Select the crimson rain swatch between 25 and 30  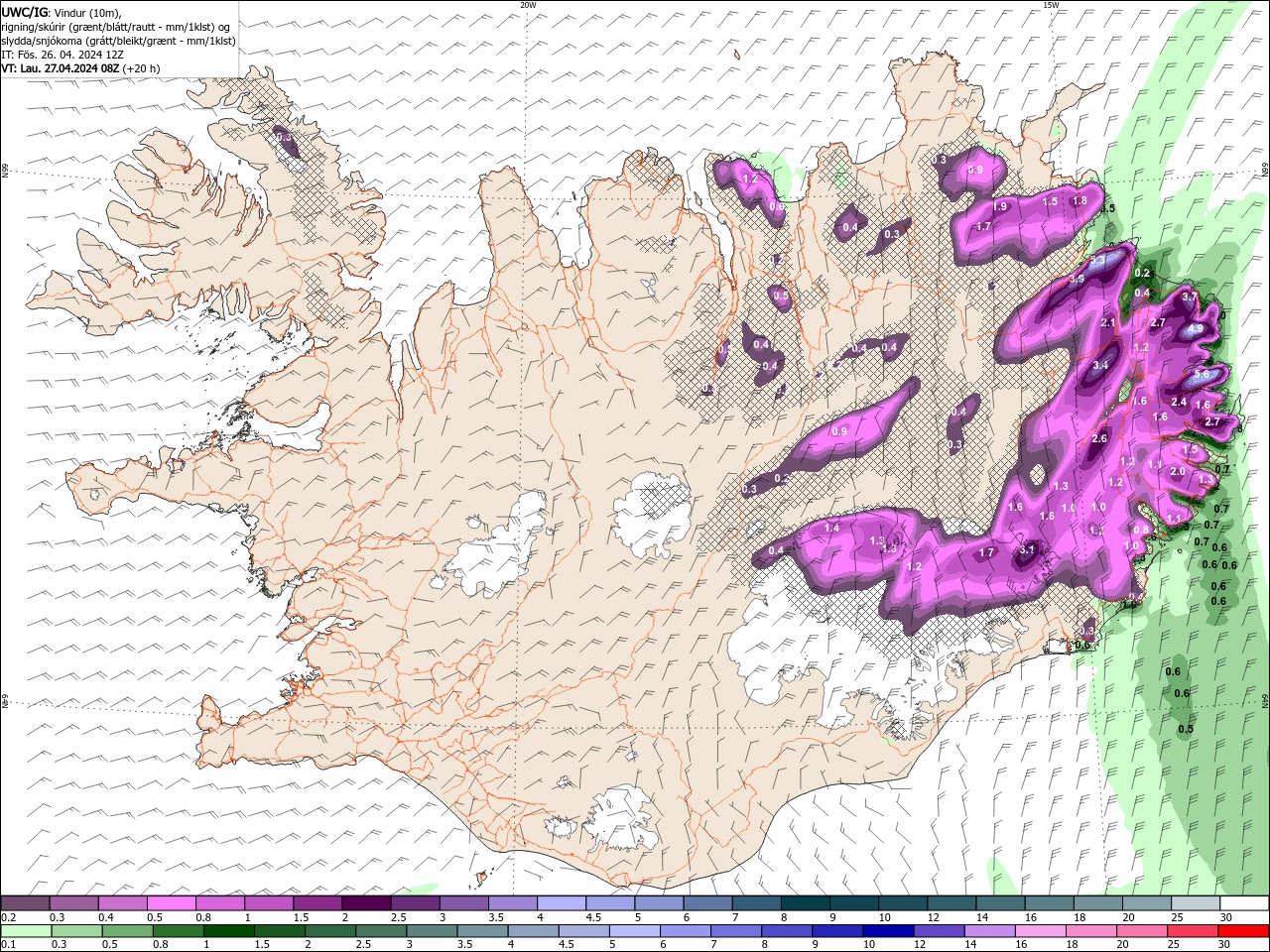pyautogui.click(x=1192, y=930)
